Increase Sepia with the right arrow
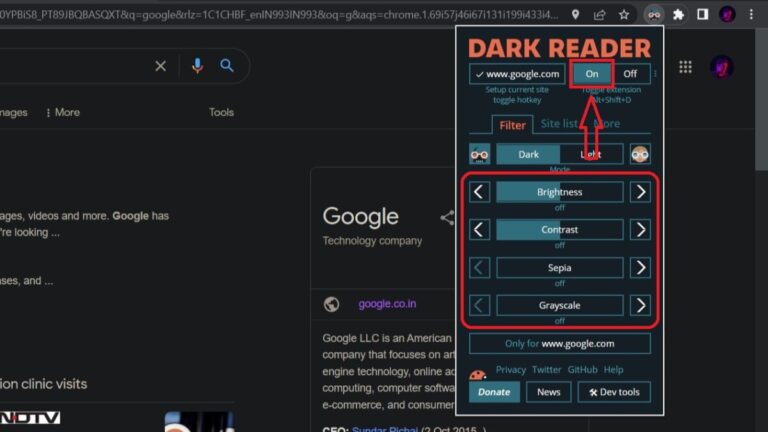Viewport: 768px width, 432px height. pyautogui.click(x=640, y=268)
